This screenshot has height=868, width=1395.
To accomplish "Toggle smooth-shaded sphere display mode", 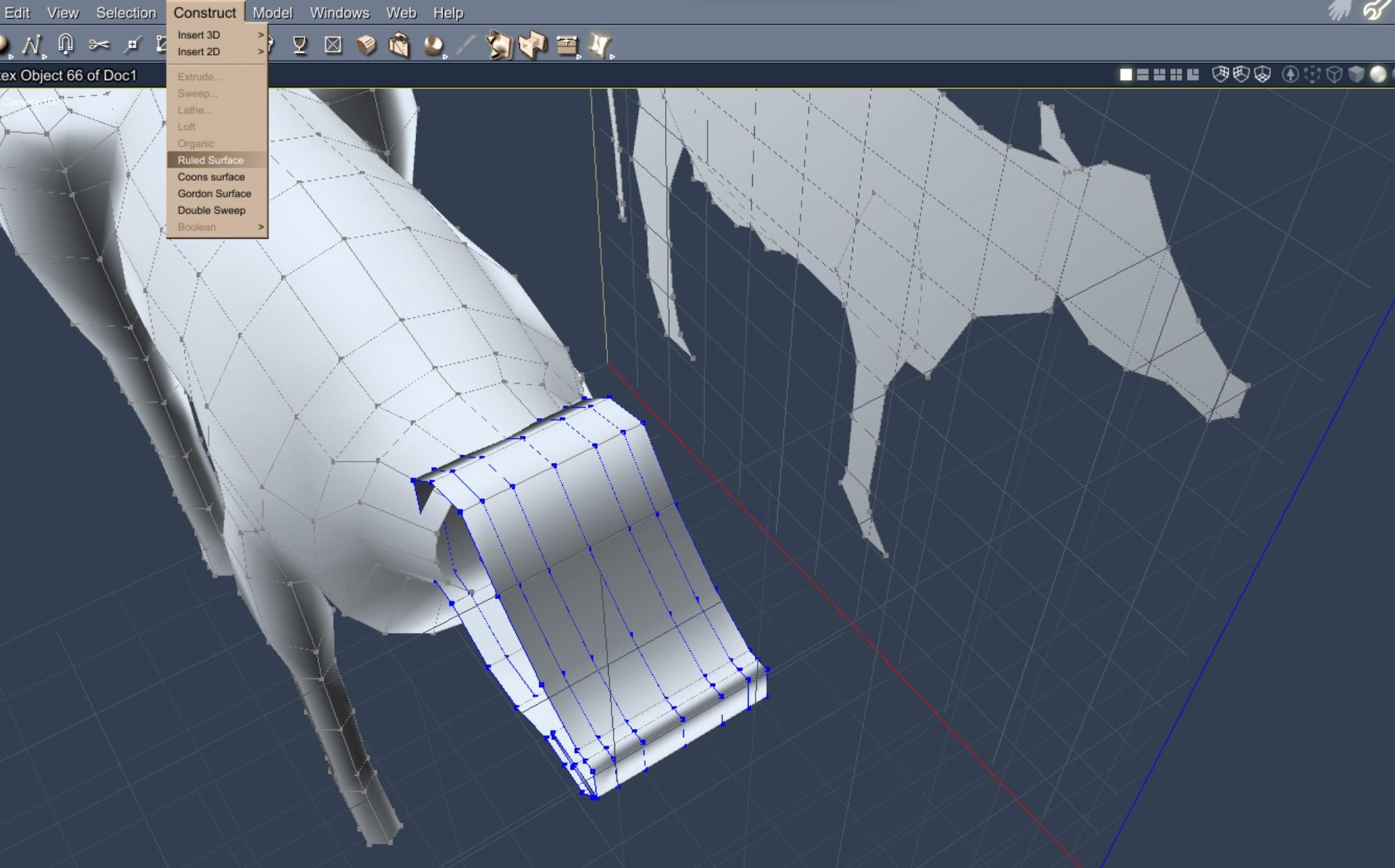I will [x=1378, y=74].
